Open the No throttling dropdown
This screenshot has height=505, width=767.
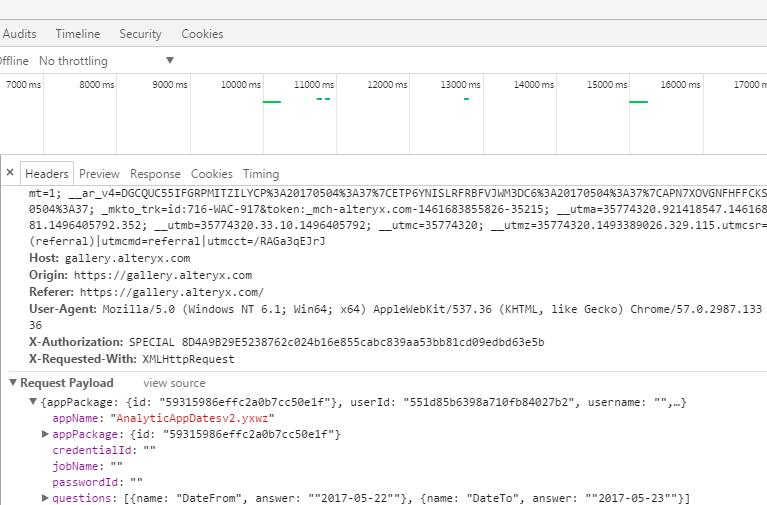tap(107, 61)
